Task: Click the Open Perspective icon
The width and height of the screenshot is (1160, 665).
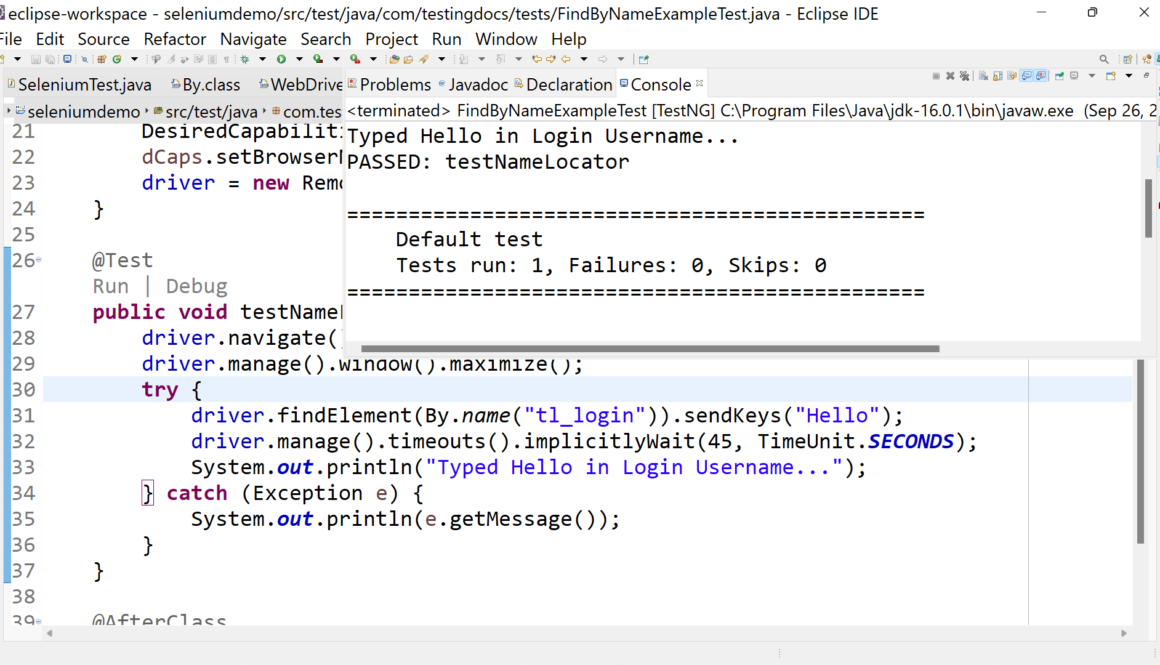Action: click(1127, 59)
